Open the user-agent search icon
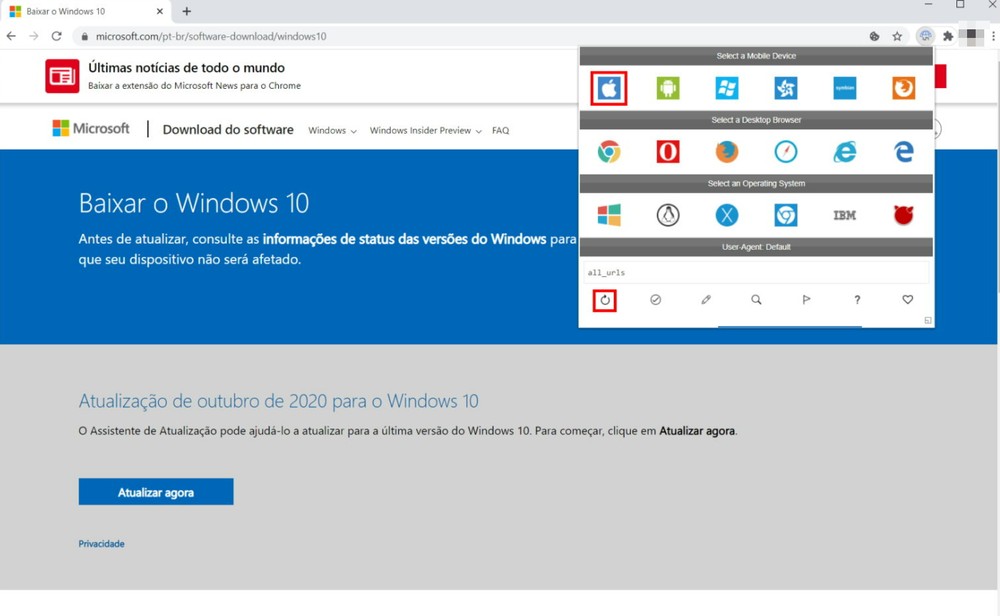The width and height of the screenshot is (1000, 616). point(756,299)
